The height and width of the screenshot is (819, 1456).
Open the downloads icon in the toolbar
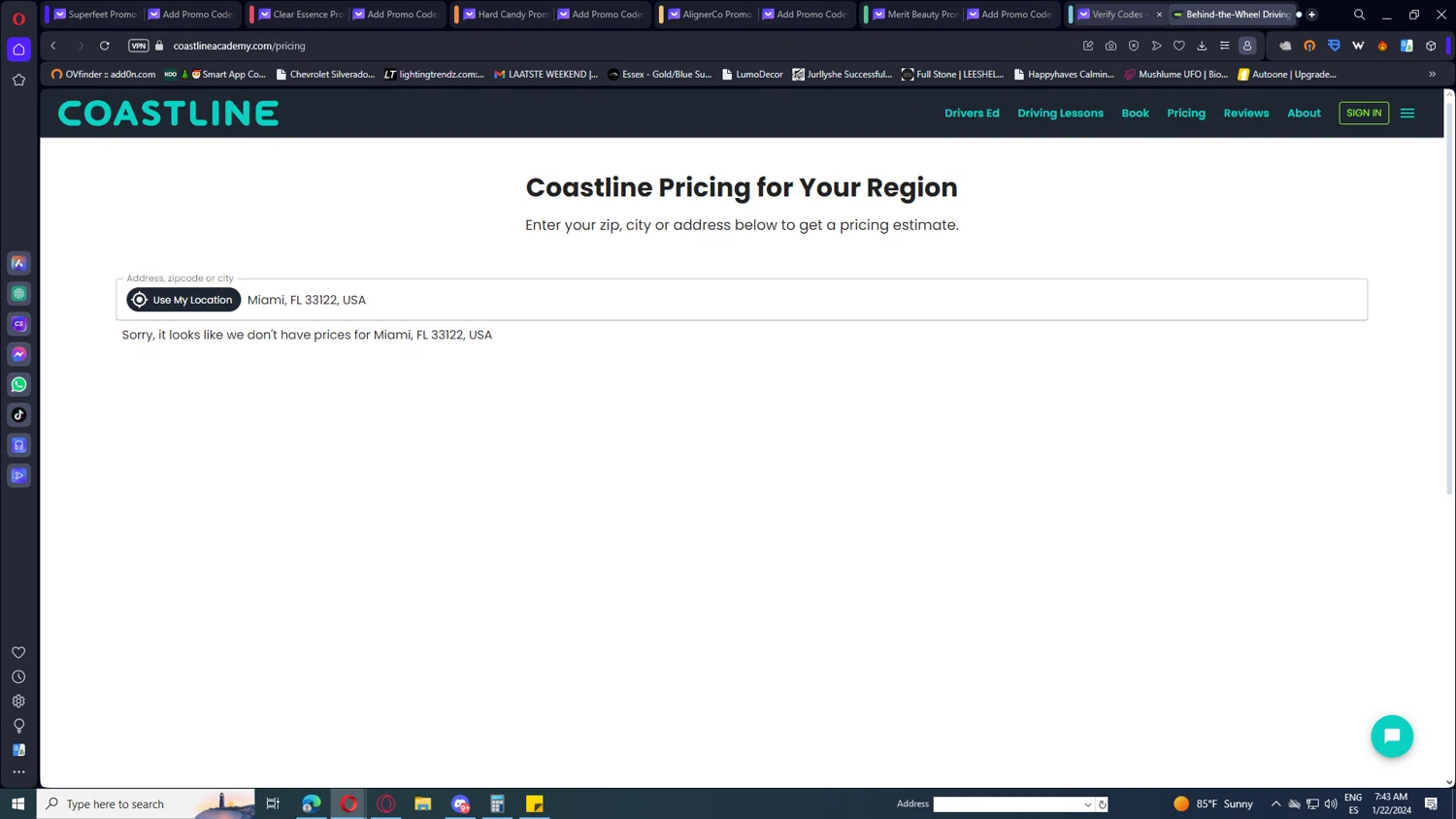click(1202, 46)
